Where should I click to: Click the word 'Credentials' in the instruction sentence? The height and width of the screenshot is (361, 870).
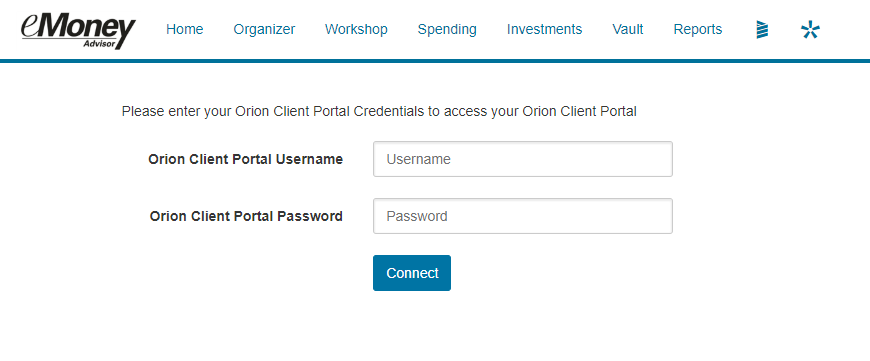[388, 111]
